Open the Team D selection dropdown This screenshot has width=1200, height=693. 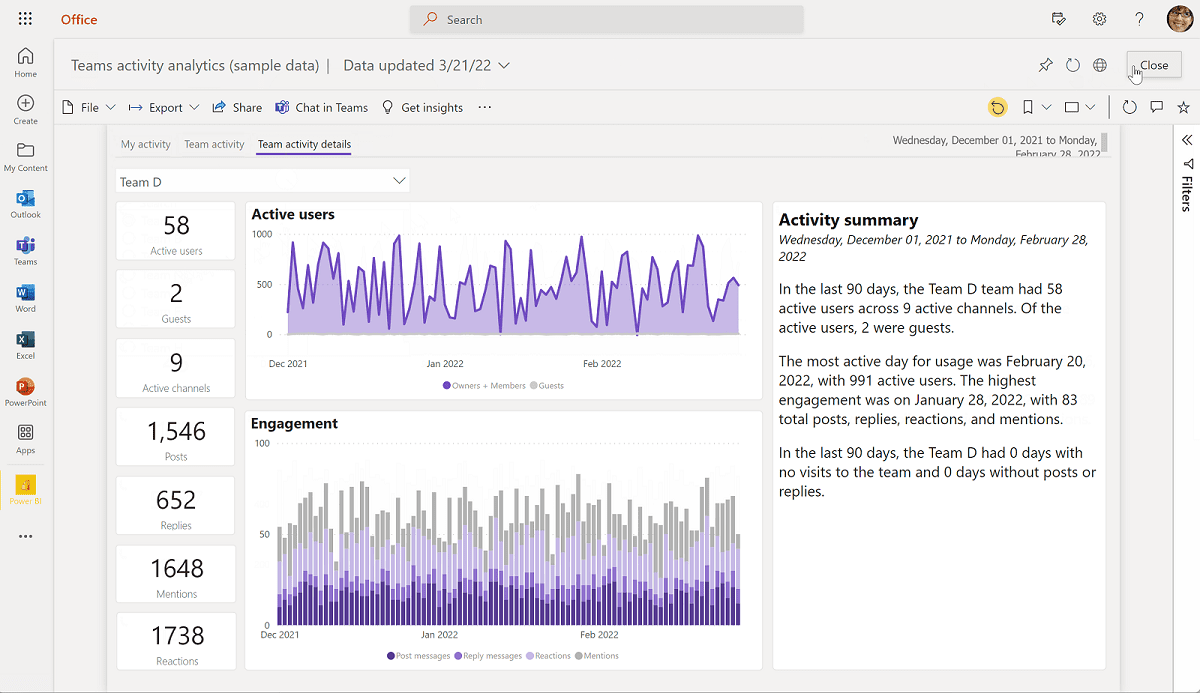399,181
